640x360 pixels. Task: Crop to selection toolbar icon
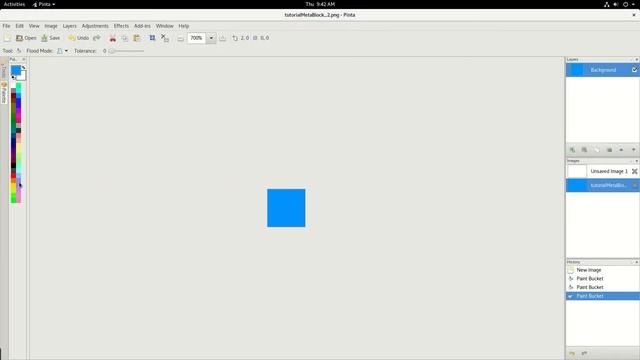(x=152, y=38)
